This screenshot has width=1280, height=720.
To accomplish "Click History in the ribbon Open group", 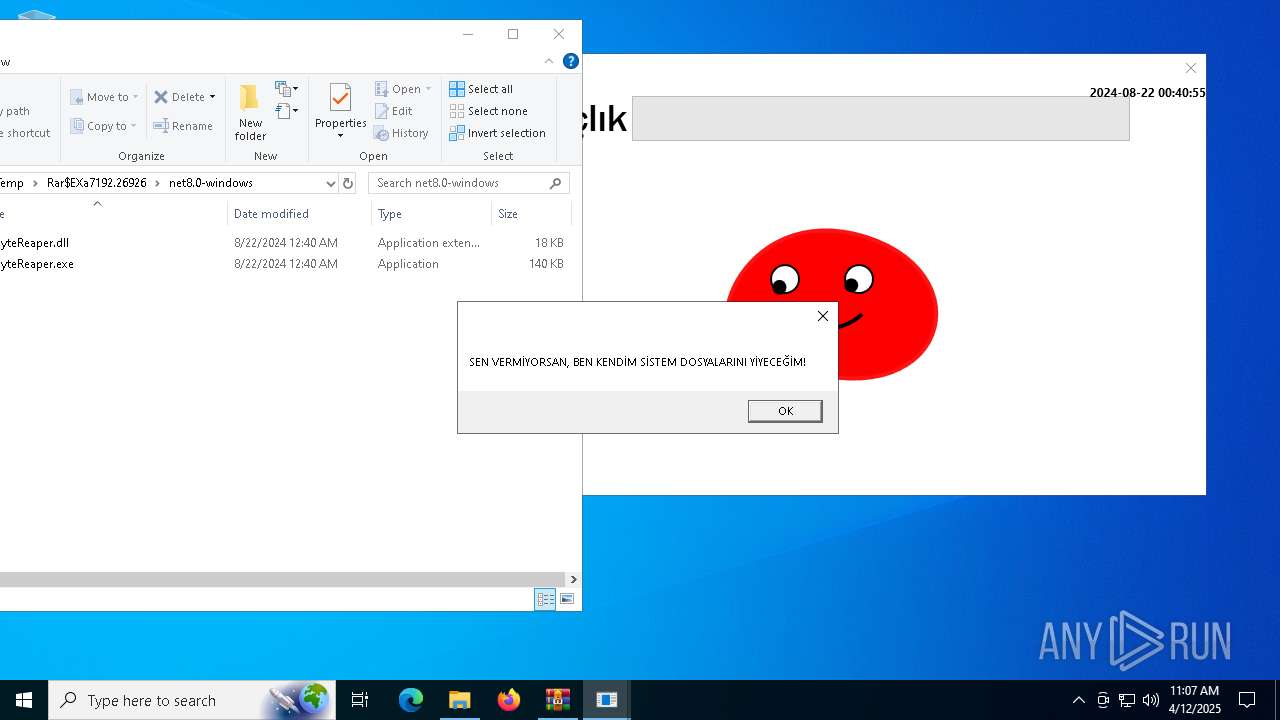I will click(401, 133).
